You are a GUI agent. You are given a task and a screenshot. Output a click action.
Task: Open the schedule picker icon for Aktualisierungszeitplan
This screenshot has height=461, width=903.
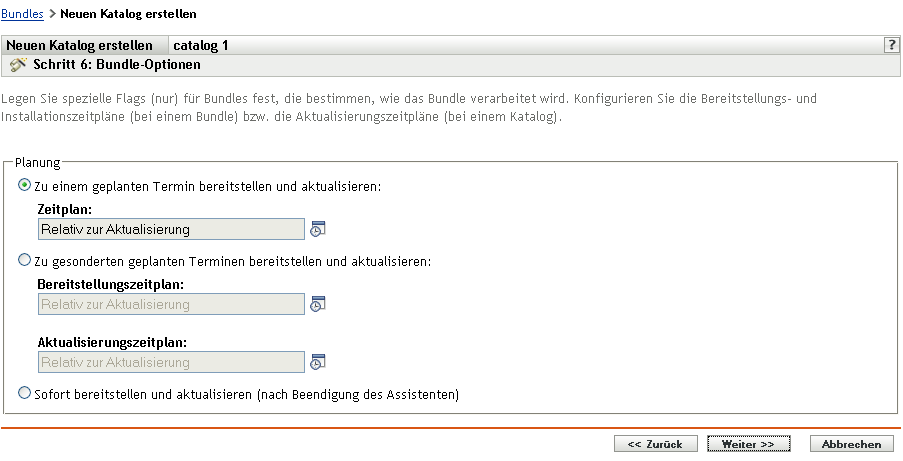click(x=318, y=361)
